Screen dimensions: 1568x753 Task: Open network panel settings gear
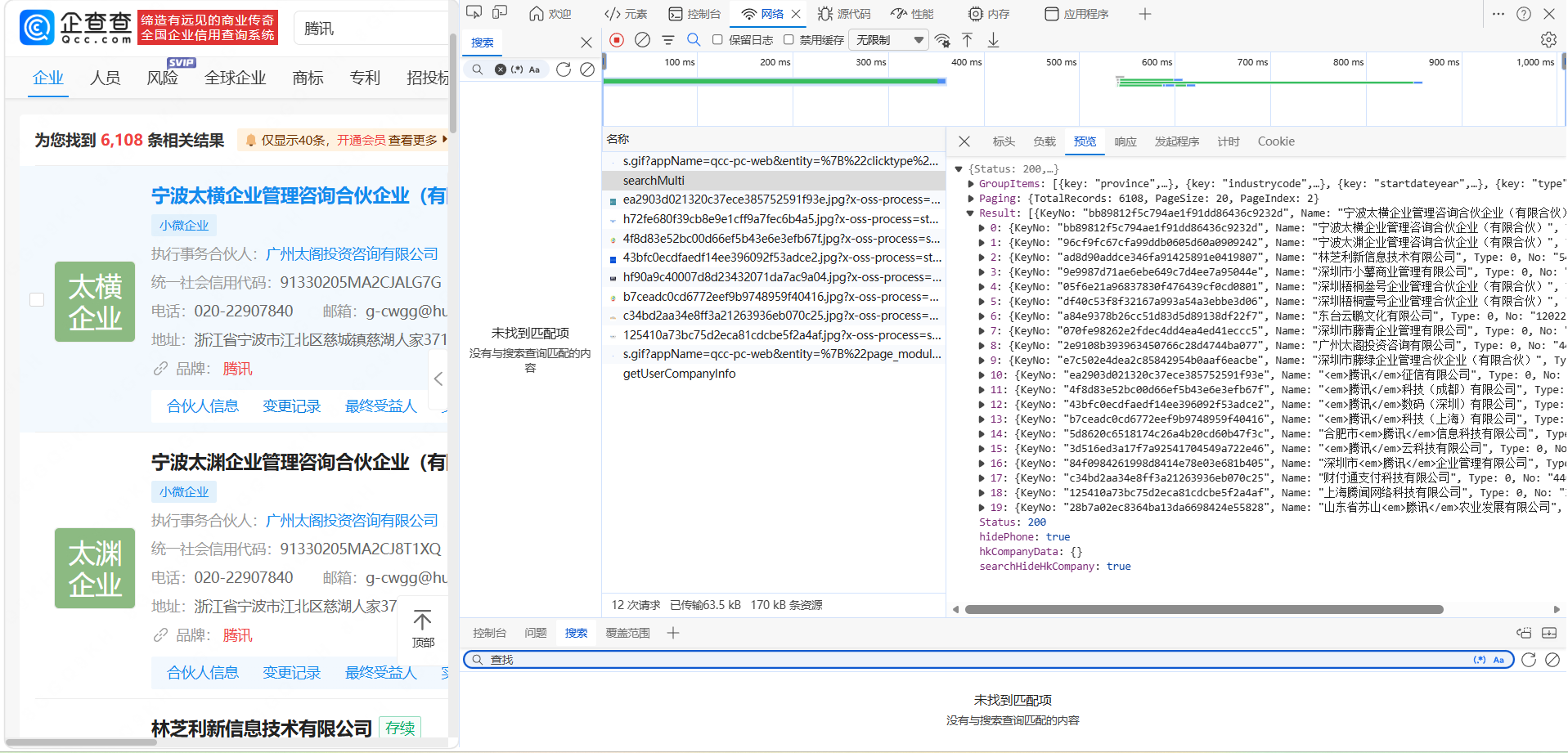(1548, 40)
